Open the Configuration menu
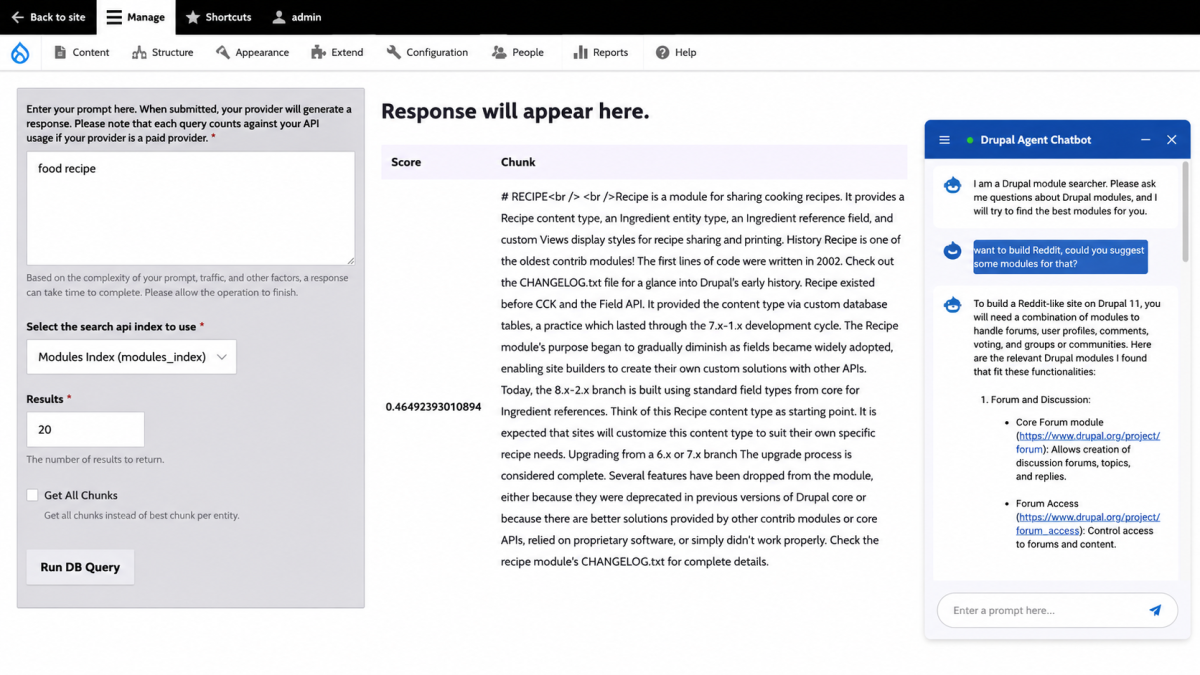Image resolution: width=1200 pixels, height=675 pixels. [x=427, y=52]
